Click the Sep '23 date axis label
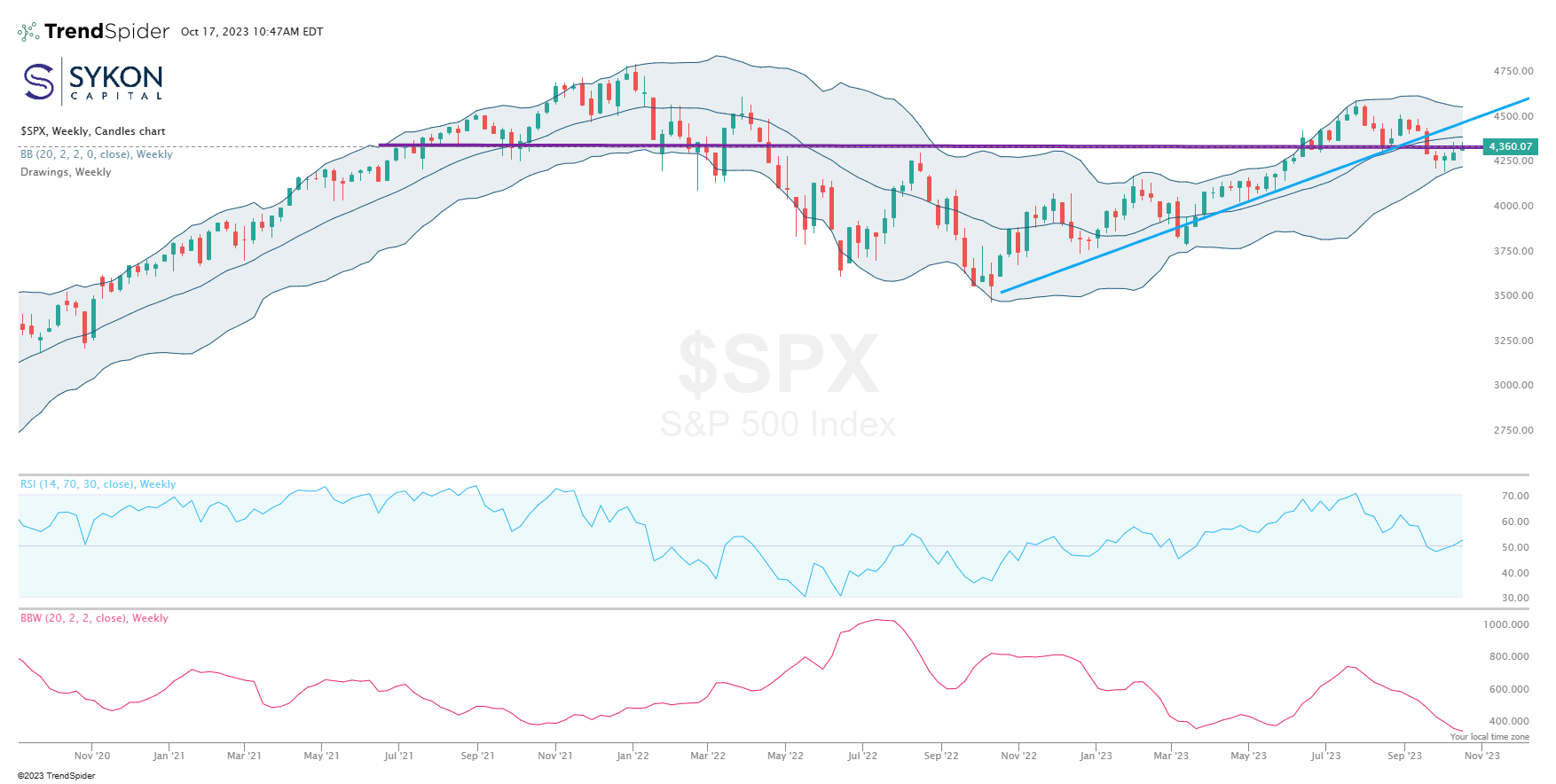 (x=1404, y=756)
